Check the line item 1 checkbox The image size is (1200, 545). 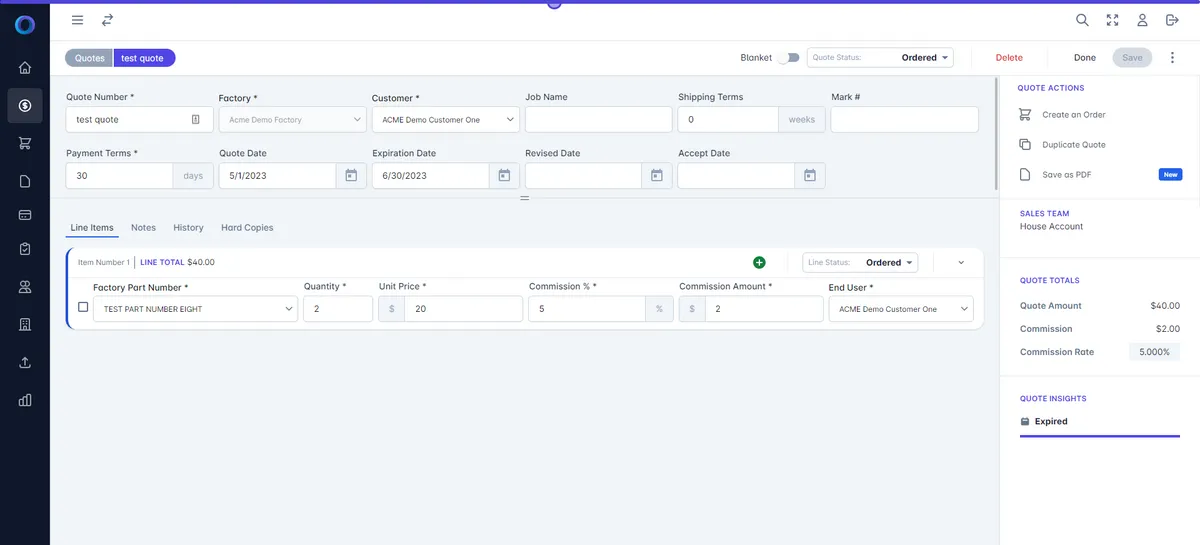pos(83,308)
